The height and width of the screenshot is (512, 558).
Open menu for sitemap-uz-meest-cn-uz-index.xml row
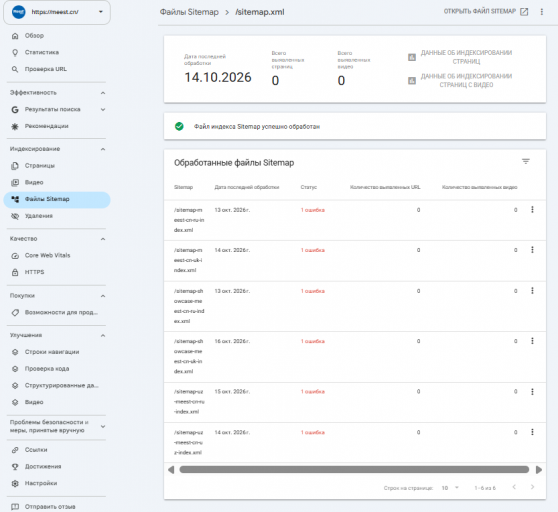click(532, 432)
